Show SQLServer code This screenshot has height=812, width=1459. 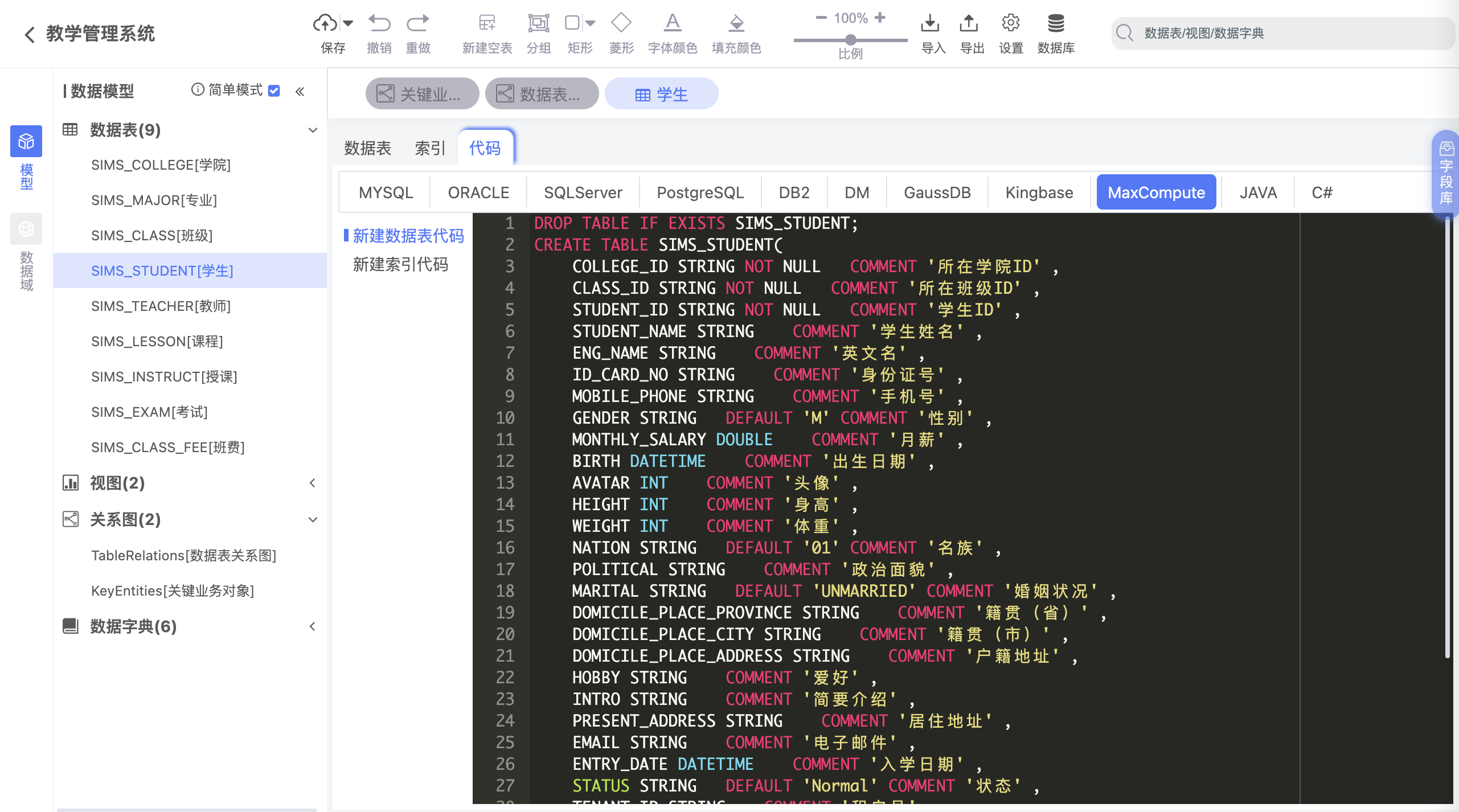click(583, 192)
